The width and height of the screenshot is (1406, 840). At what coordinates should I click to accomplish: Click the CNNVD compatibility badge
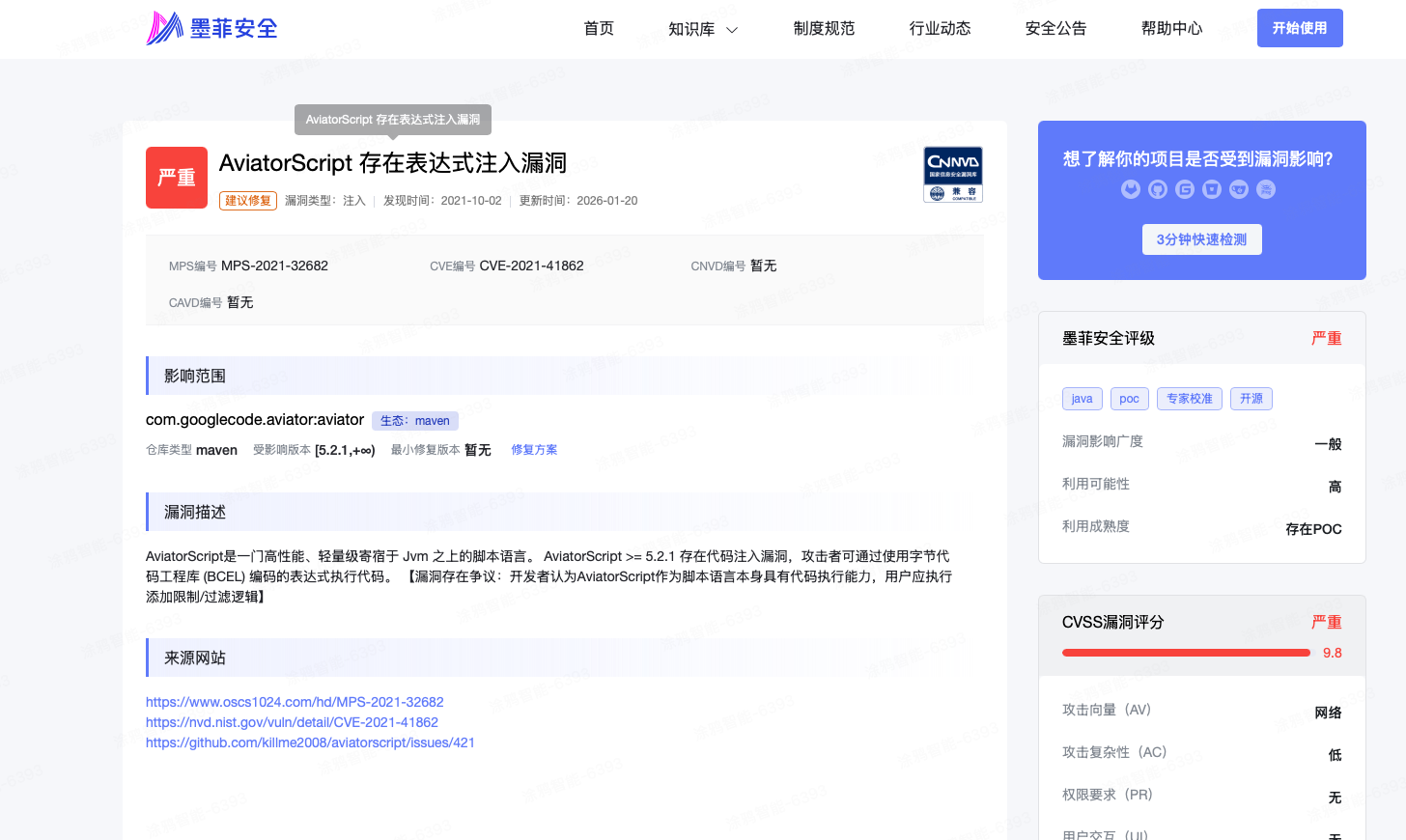click(x=953, y=175)
